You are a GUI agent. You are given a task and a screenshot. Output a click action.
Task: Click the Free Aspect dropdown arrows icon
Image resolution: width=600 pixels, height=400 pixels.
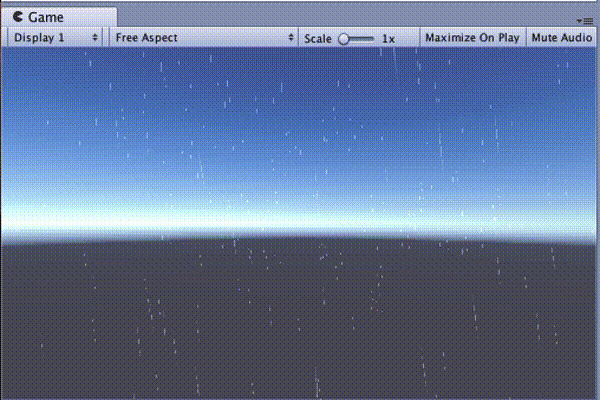[x=292, y=38]
